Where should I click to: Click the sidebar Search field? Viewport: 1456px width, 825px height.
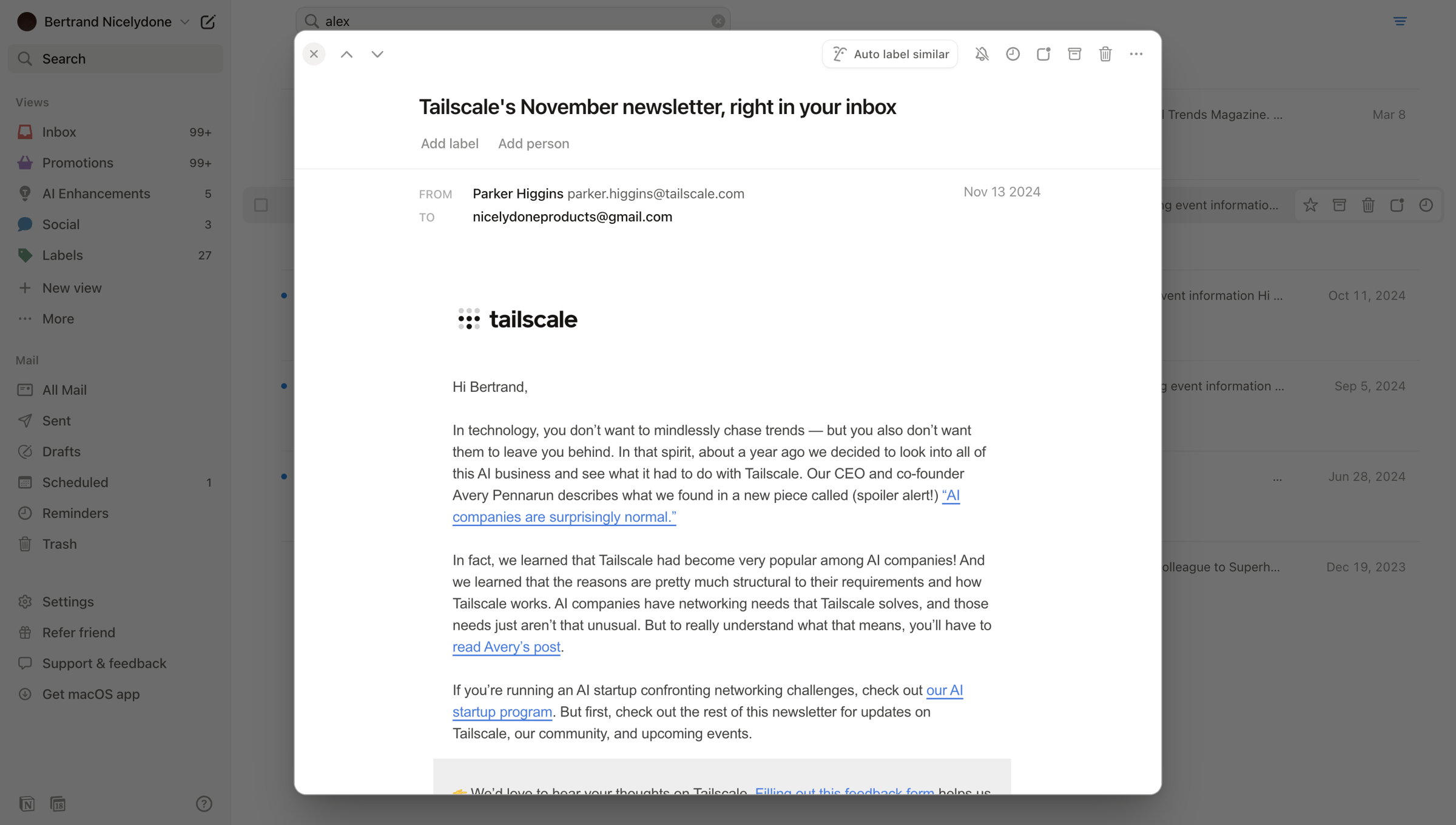[x=115, y=59]
